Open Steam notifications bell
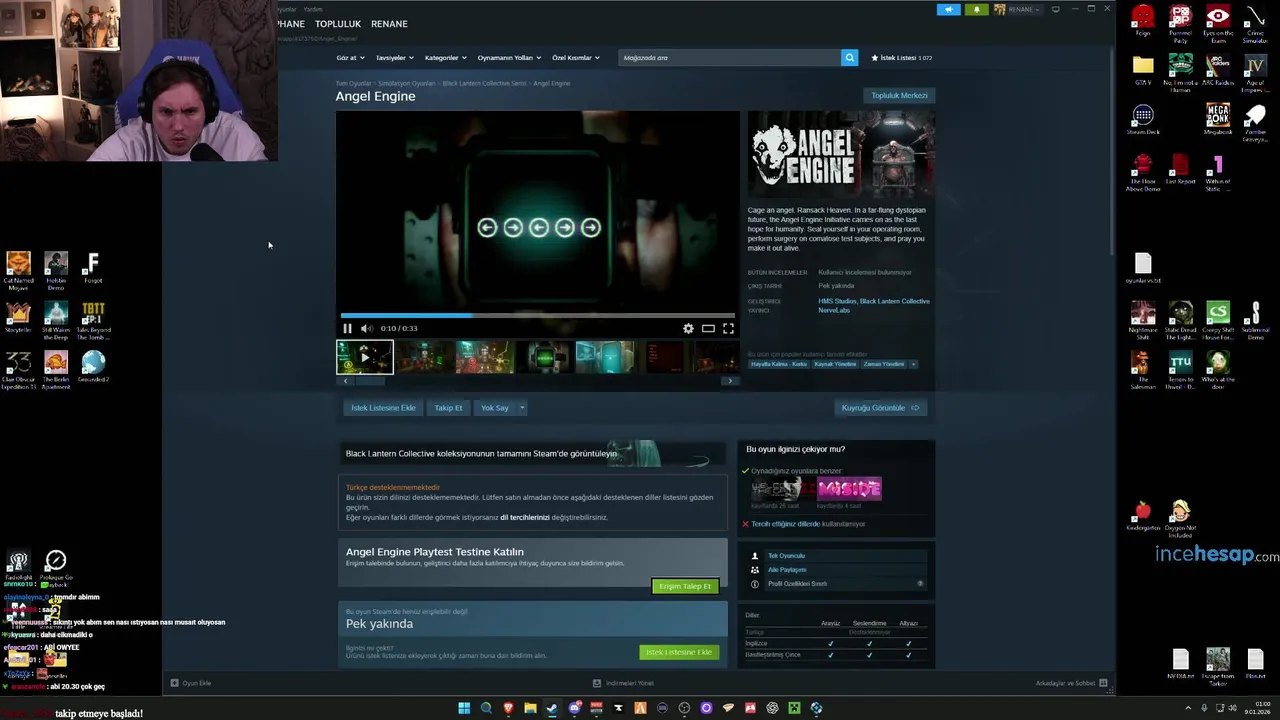Viewport: 1280px width, 720px height. (976, 9)
